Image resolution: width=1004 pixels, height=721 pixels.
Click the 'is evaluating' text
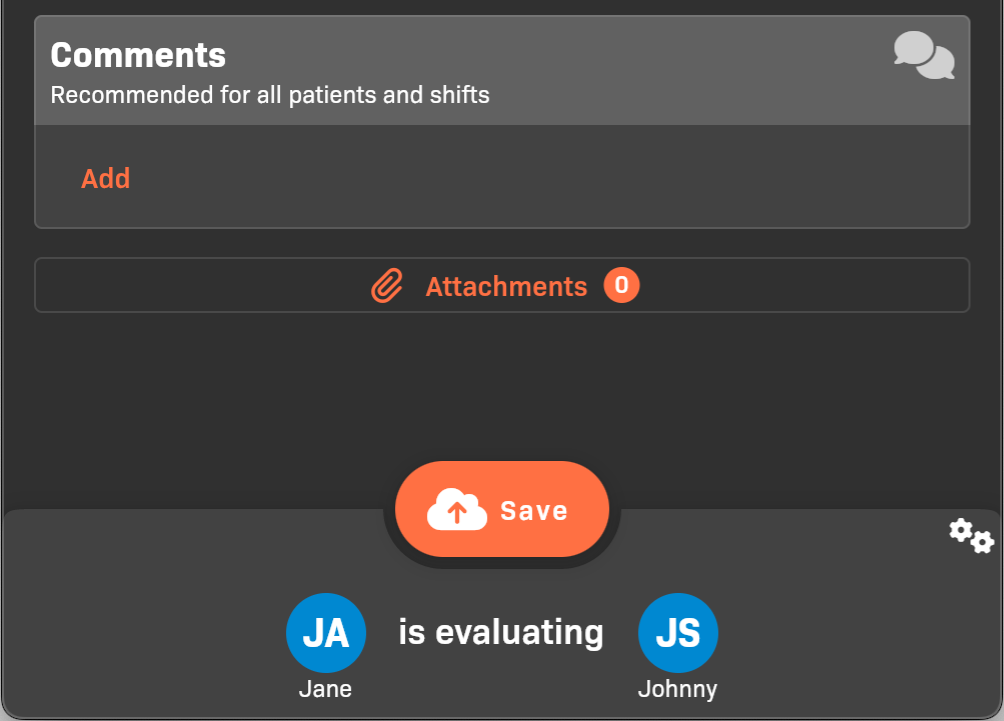tap(501, 632)
